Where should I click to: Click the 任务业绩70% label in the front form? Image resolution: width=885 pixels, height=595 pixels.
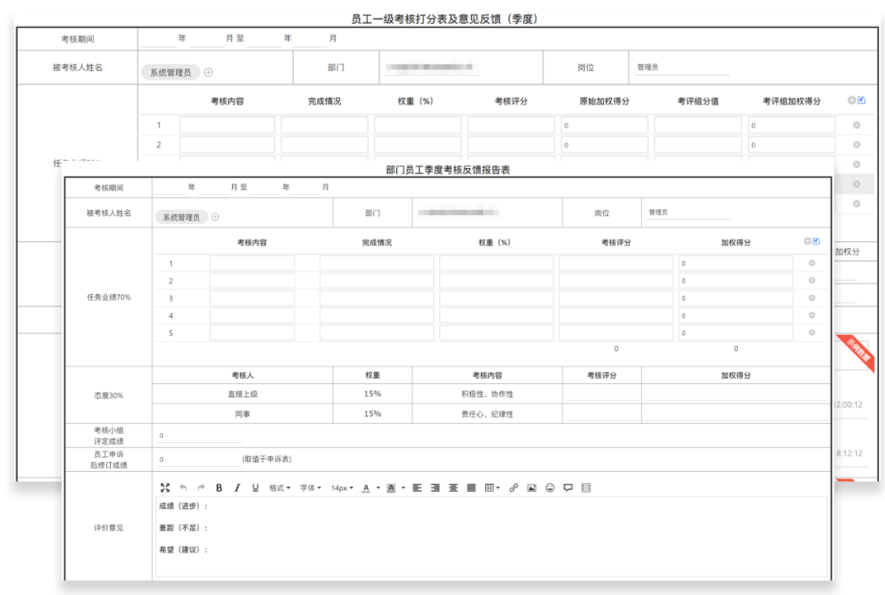[x=108, y=297]
